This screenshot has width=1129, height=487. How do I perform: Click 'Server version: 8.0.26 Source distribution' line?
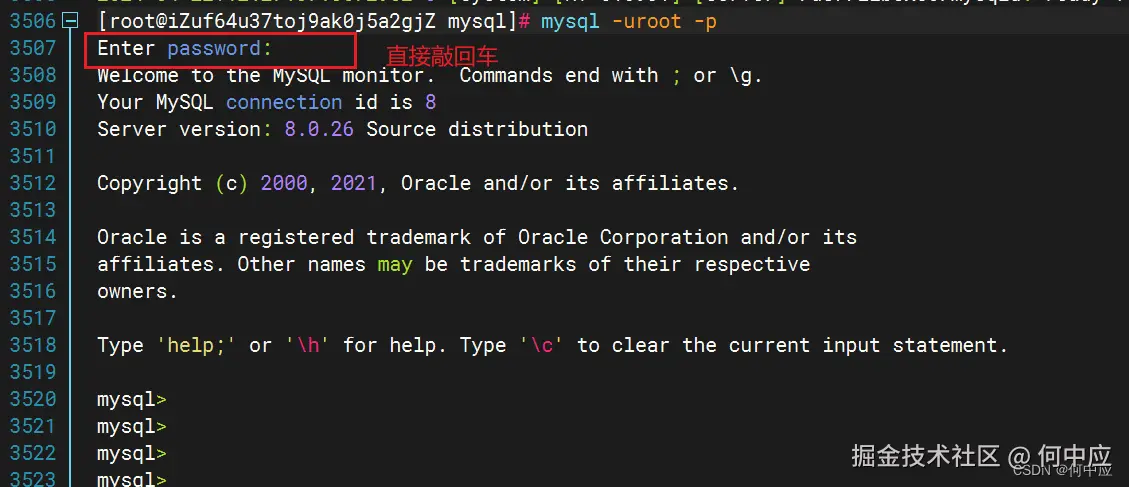click(342, 130)
